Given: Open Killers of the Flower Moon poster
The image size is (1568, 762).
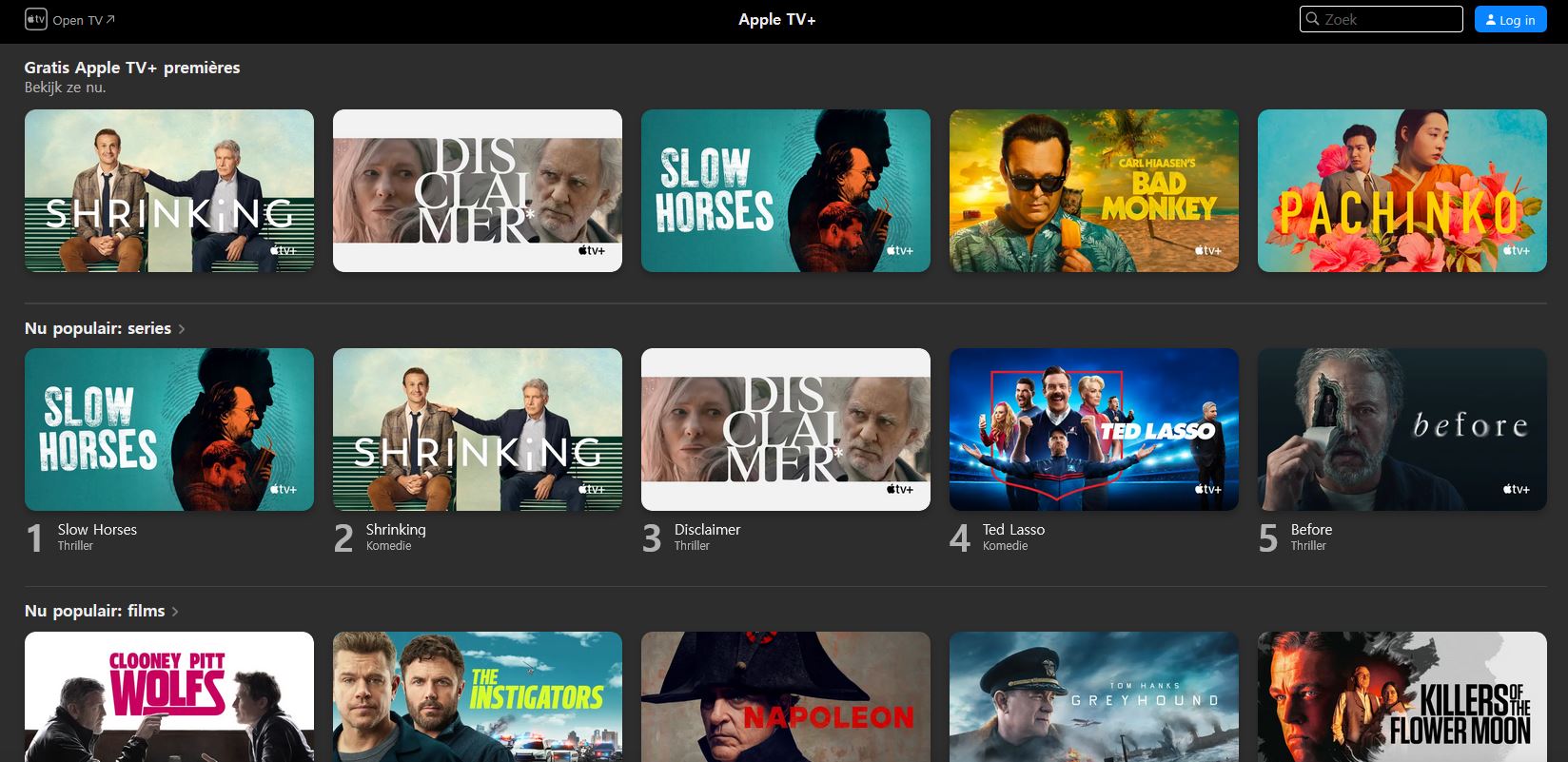Looking at the screenshot, I should click(x=1402, y=696).
